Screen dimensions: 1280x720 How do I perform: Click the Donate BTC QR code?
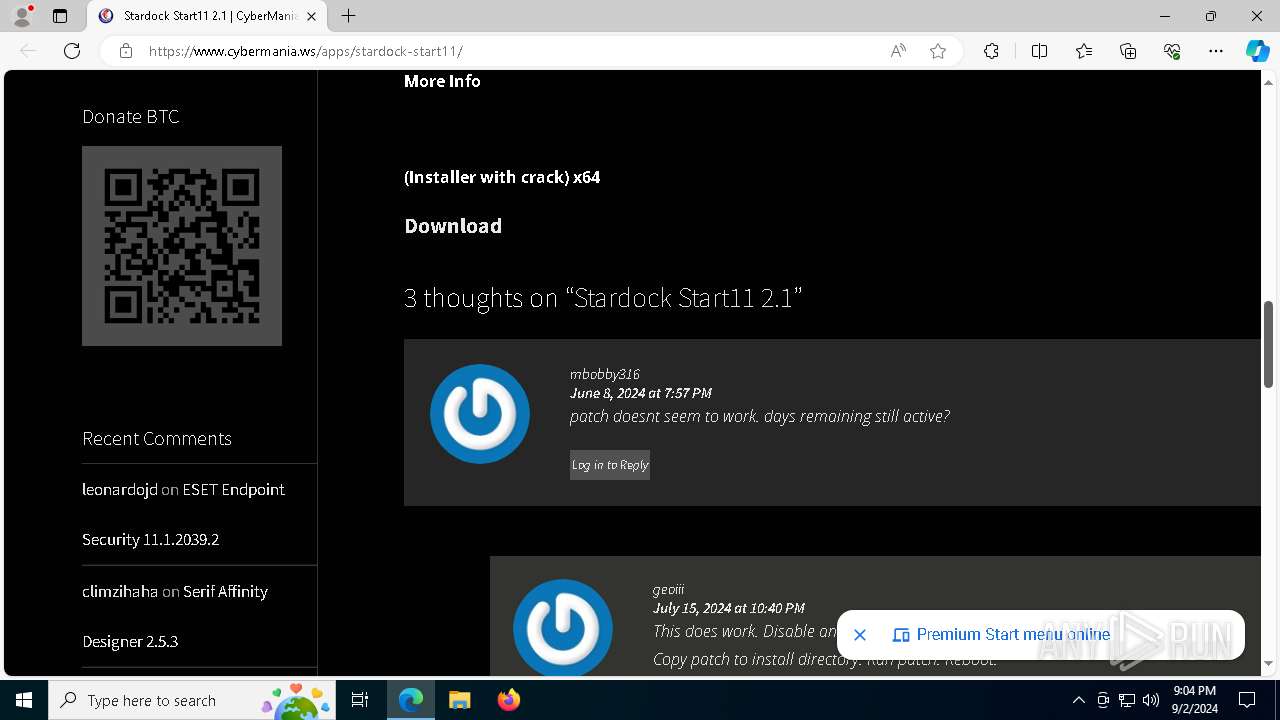click(182, 246)
